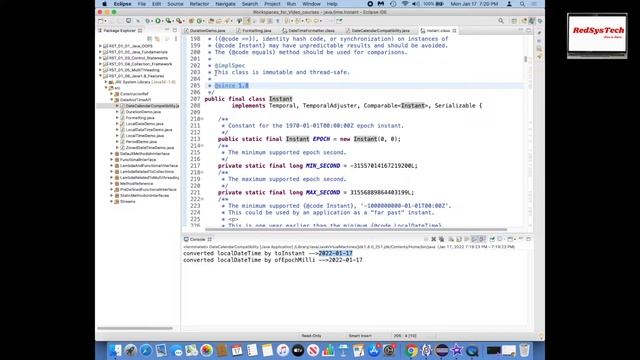Close the Instant.class tab
Screen dimensions: 640x360
click(x=454, y=31)
